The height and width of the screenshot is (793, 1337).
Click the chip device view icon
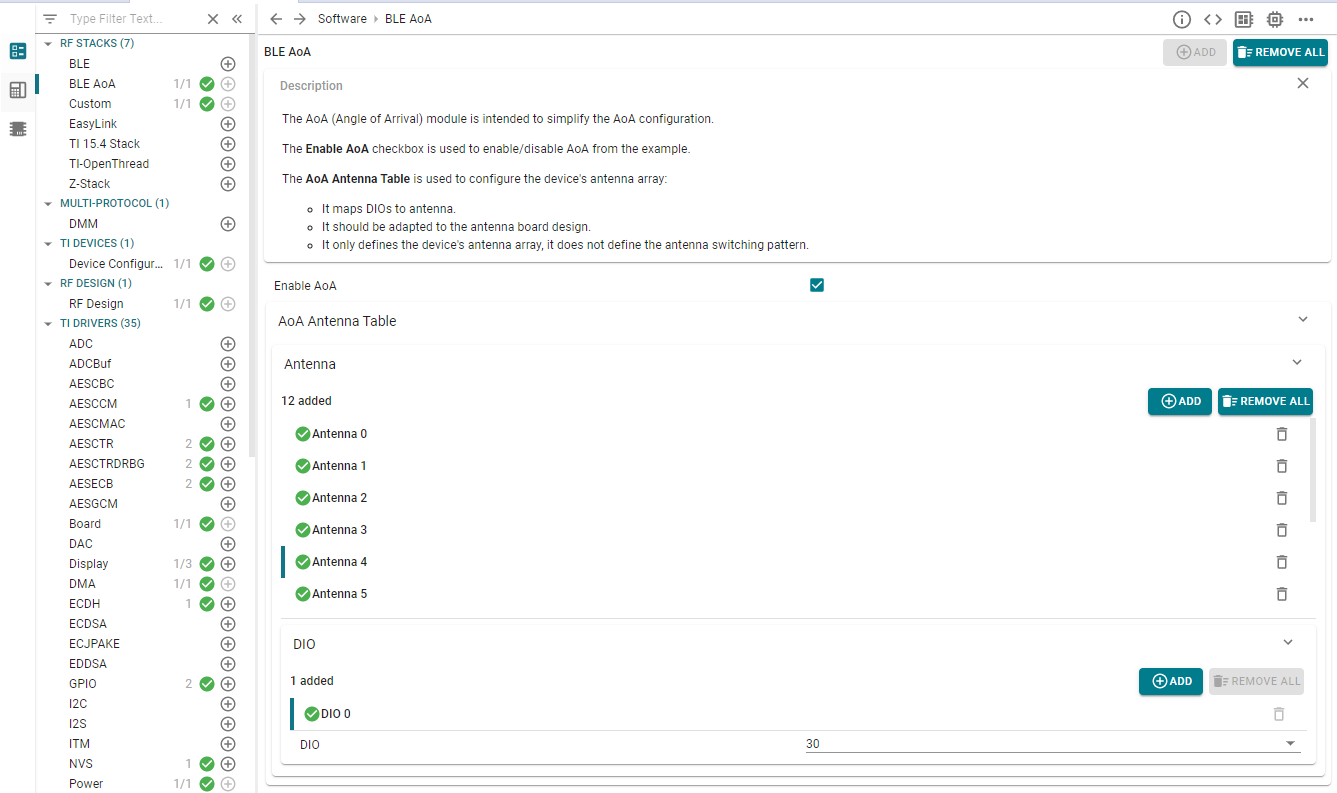(x=1276, y=19)
